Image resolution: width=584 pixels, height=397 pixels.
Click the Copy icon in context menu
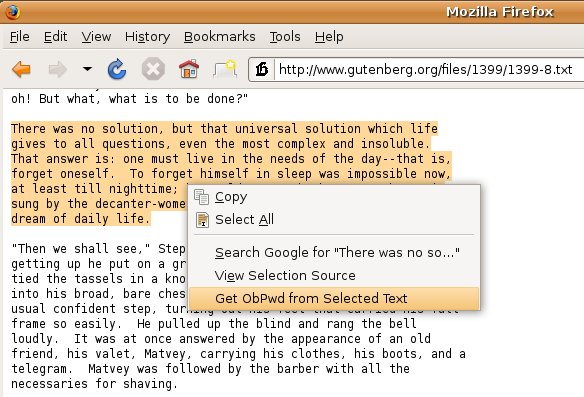pyautogui.click(x=201, y=197)
